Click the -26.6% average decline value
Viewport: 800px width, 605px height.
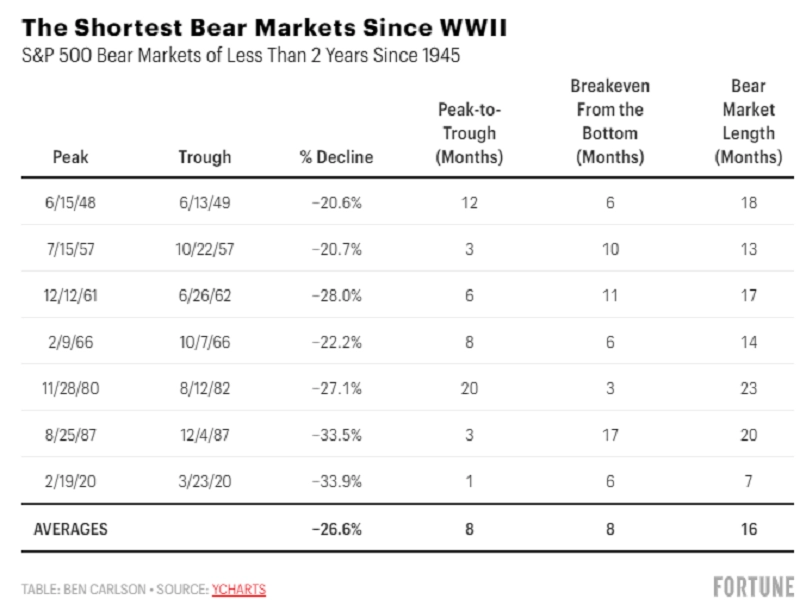(337, 529)
